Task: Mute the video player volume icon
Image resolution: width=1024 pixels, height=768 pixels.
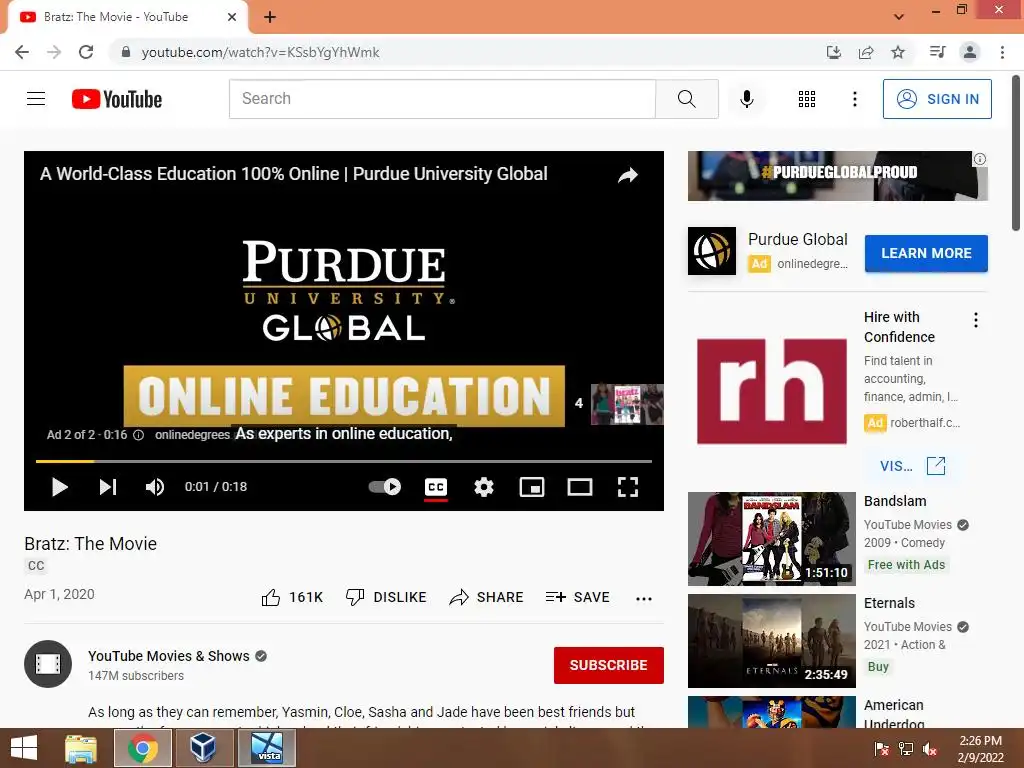Action: (x=155, y=487)
